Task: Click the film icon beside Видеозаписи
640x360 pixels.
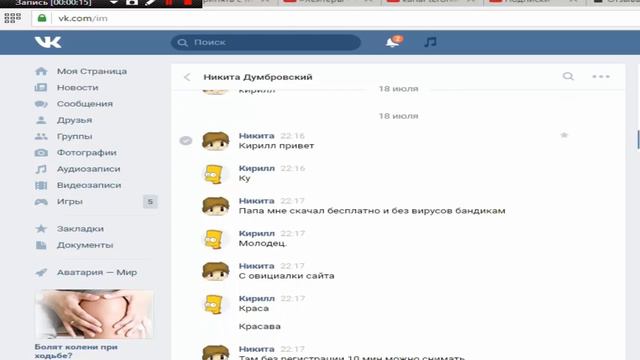Action: click(x=41, y=185)
